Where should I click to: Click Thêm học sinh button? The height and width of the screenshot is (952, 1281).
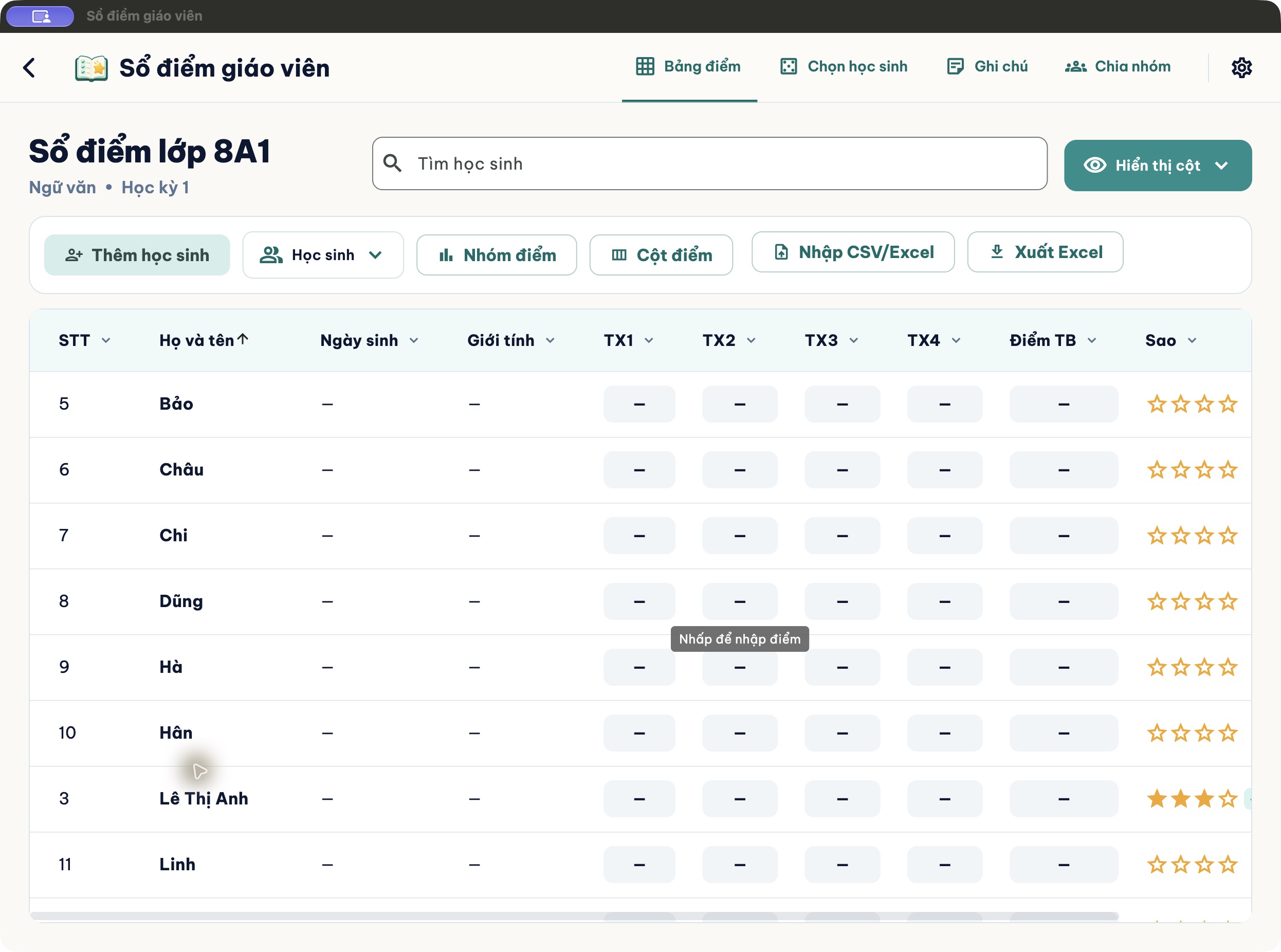[137, 255]
